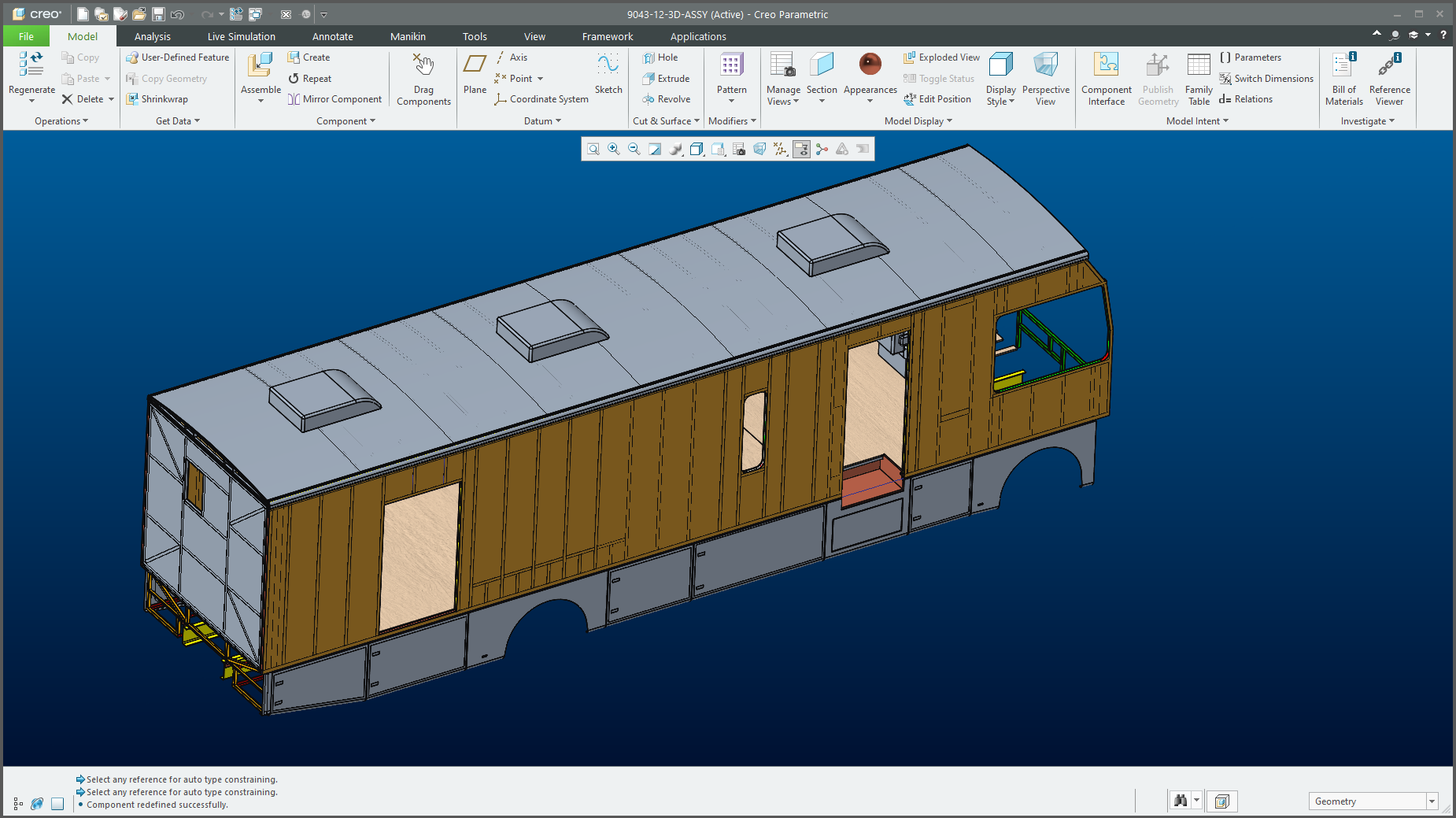Expand the Modifiers group

click(732, 121)
